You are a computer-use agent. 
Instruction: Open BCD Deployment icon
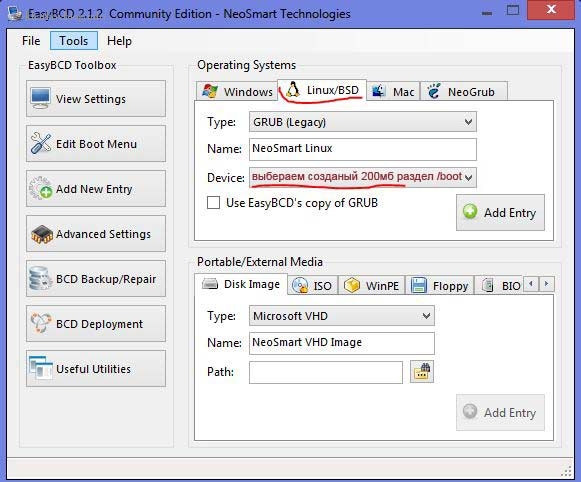tap(41, 323)
